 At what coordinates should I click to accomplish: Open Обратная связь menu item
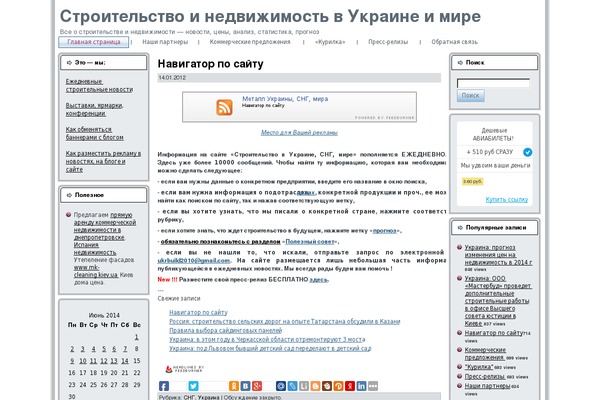tap(454, 42)
